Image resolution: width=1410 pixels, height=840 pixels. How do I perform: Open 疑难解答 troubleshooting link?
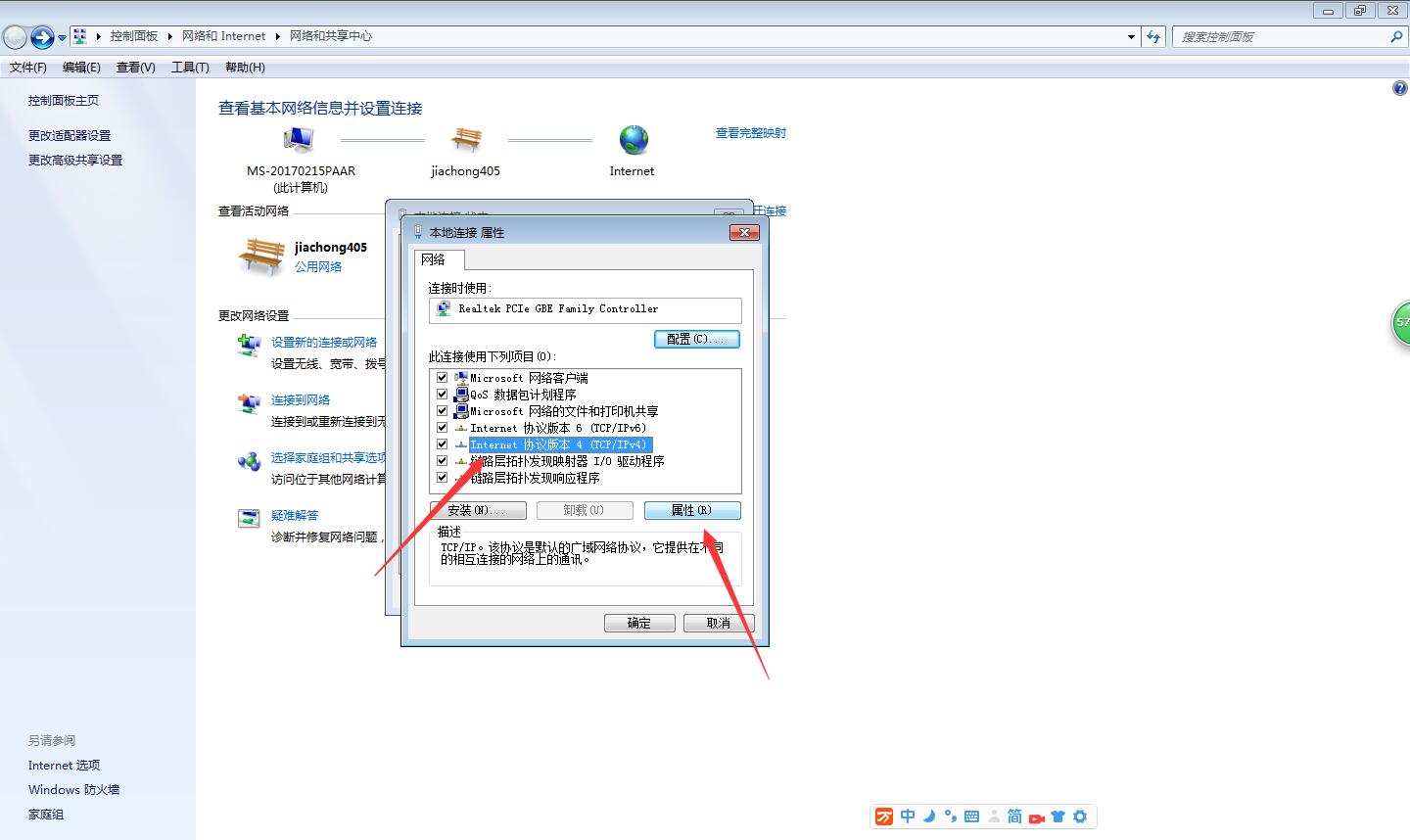[x=295, y=516]
